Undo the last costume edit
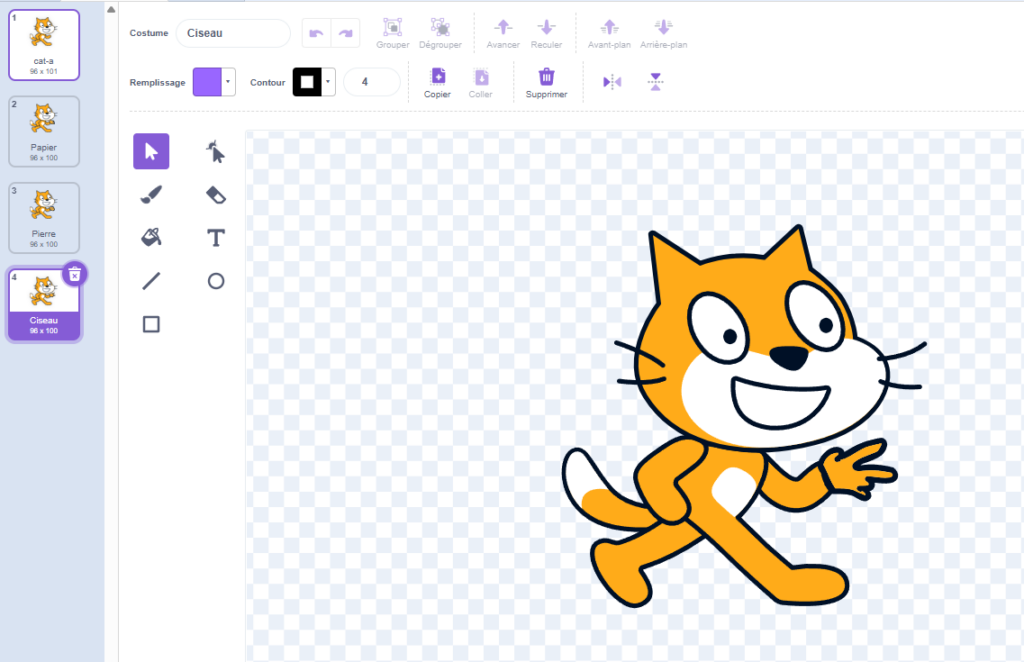The width and height of the screenshot is (1024, 662). (x=316, y=33)
